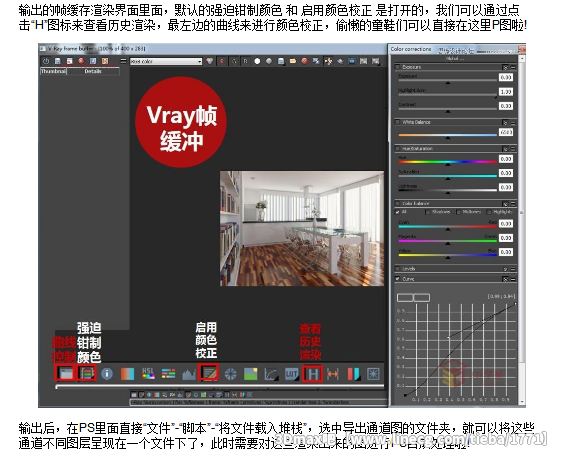
Task: Click large orange-blue gradient white balance icon
Action: coord(127,374)
